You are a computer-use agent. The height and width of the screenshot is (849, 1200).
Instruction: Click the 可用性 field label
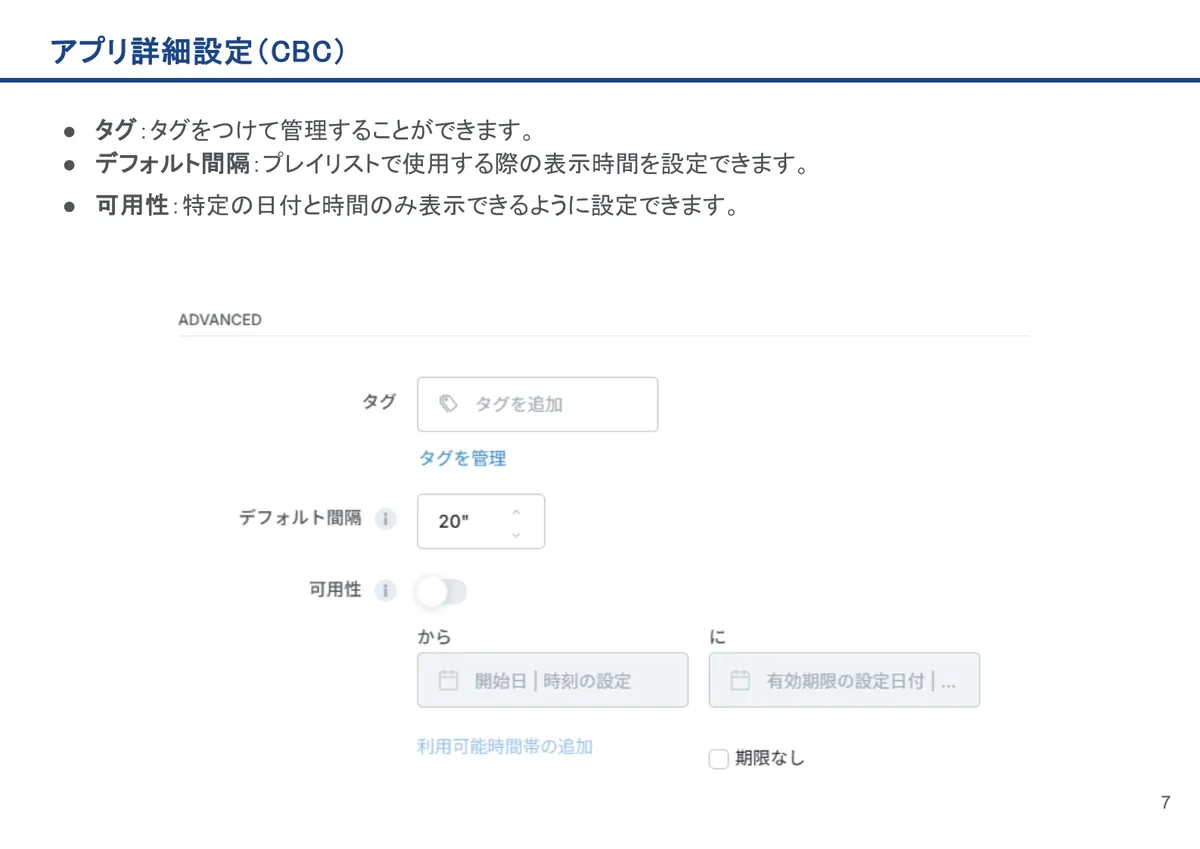coord(335,590)
